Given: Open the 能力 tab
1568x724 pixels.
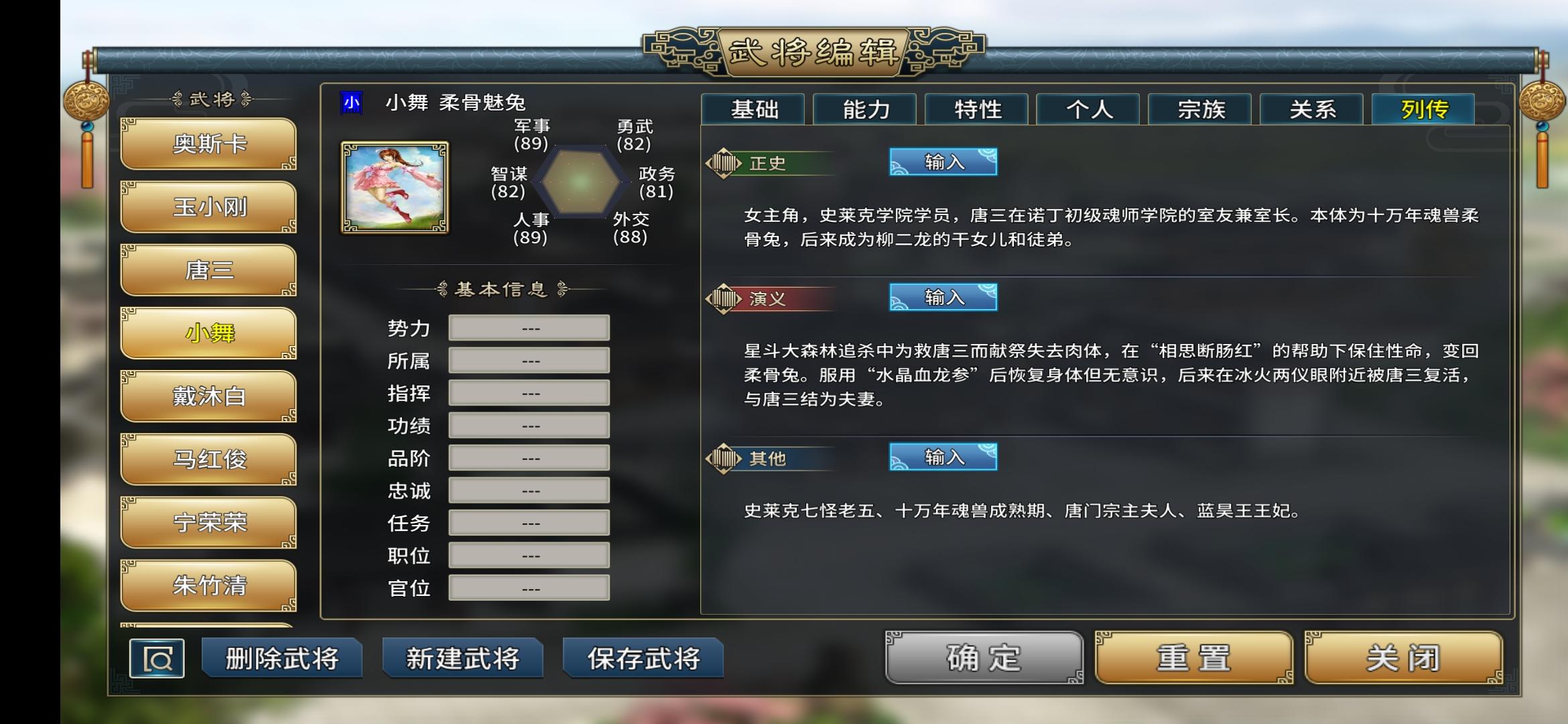Looking at the screenshot, I should (x=865, y=109).
